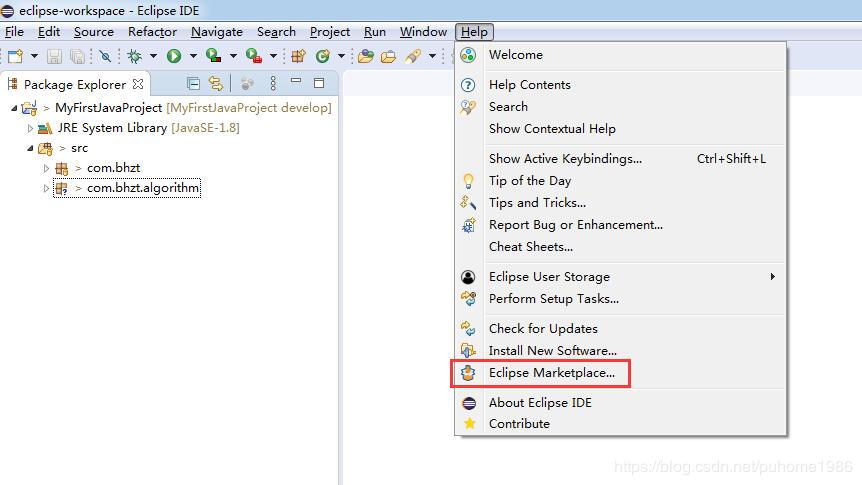Open the New Java Class dropdown arrow
The height and width of the screenshot is (485, 862).
coord(341,56)
